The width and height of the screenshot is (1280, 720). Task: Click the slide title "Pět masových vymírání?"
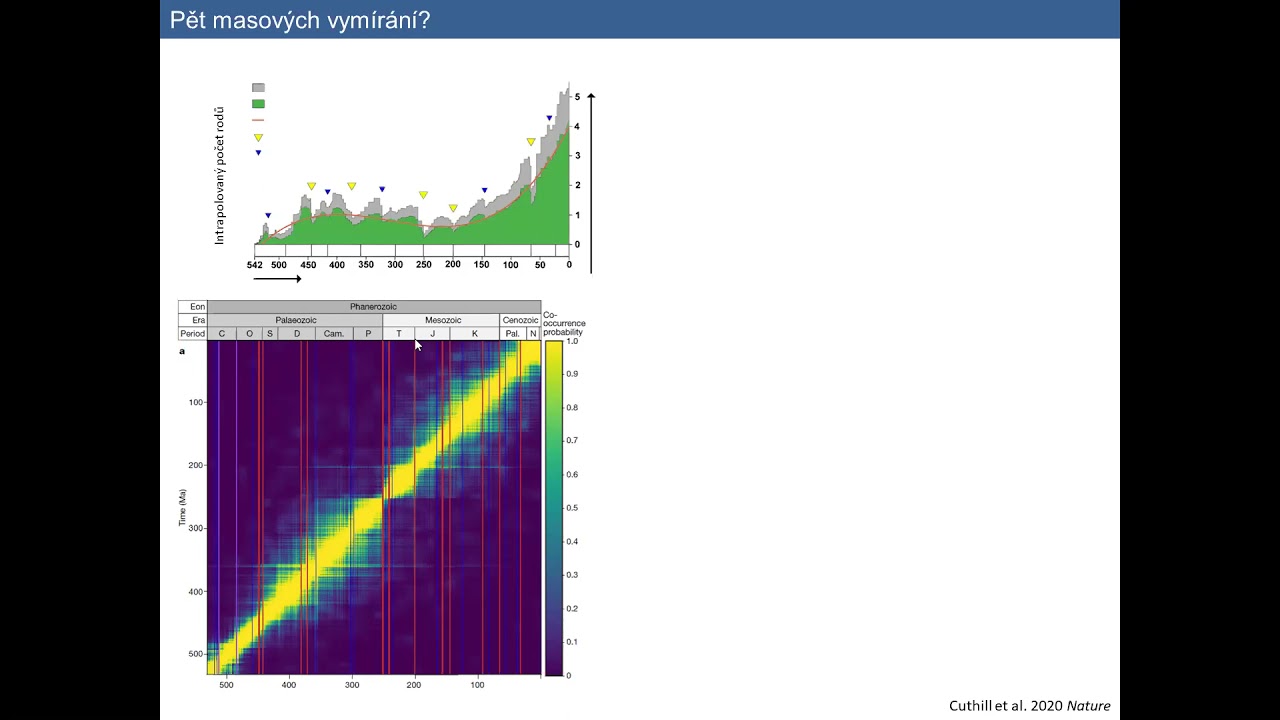tap(300, 20)
